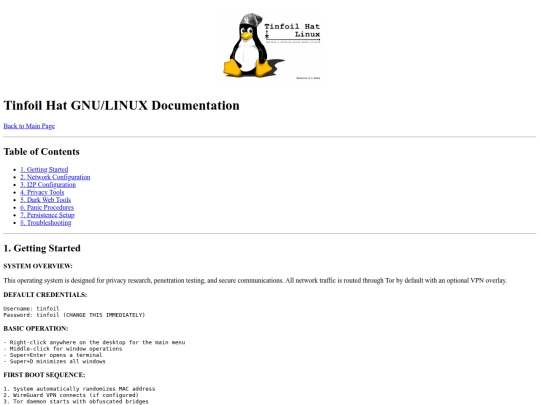540x405 pixels.
Task: Click the 1. Getting Started section heading
Action: point(42,248)
